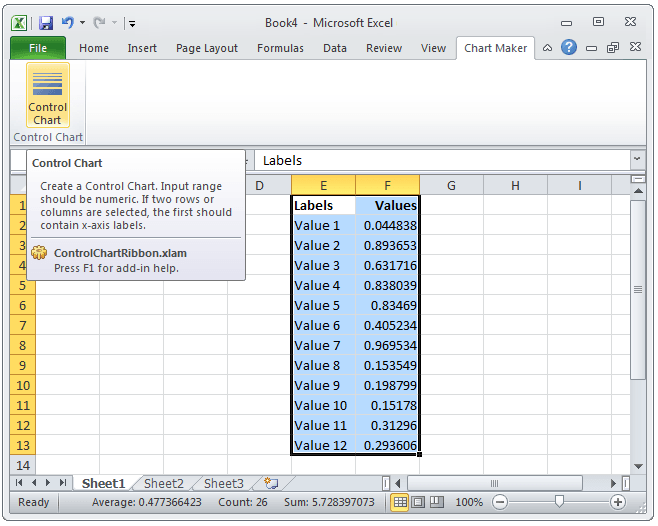Click the zoom in plus button

[618, 502]
